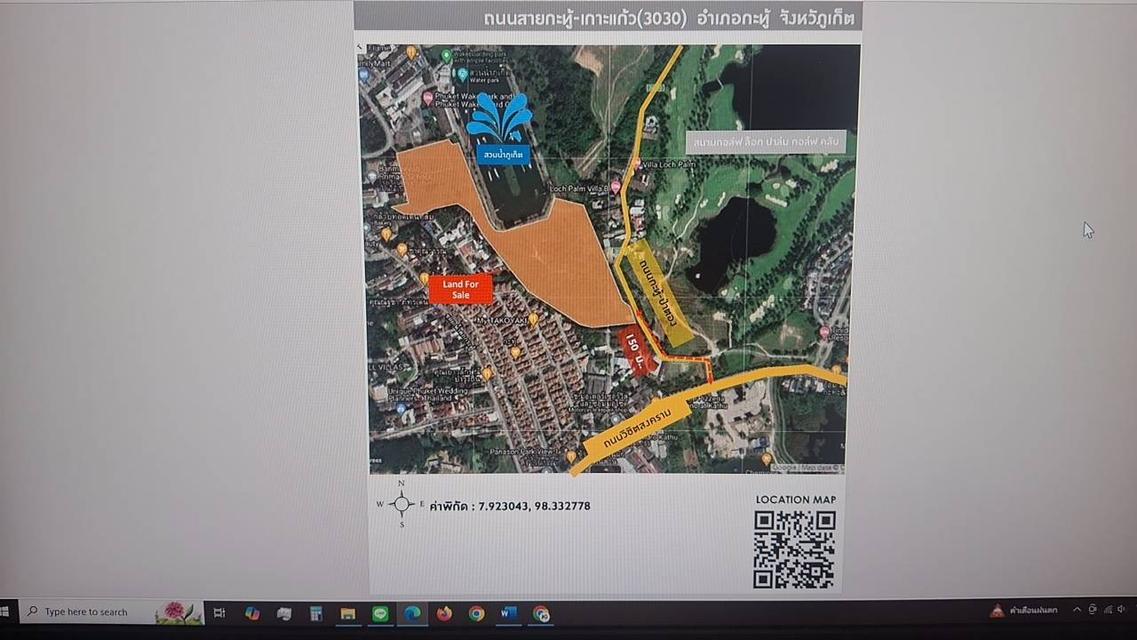Open File Explorer from the taskbar
The image size is (1137, 640).
point(348,614)
